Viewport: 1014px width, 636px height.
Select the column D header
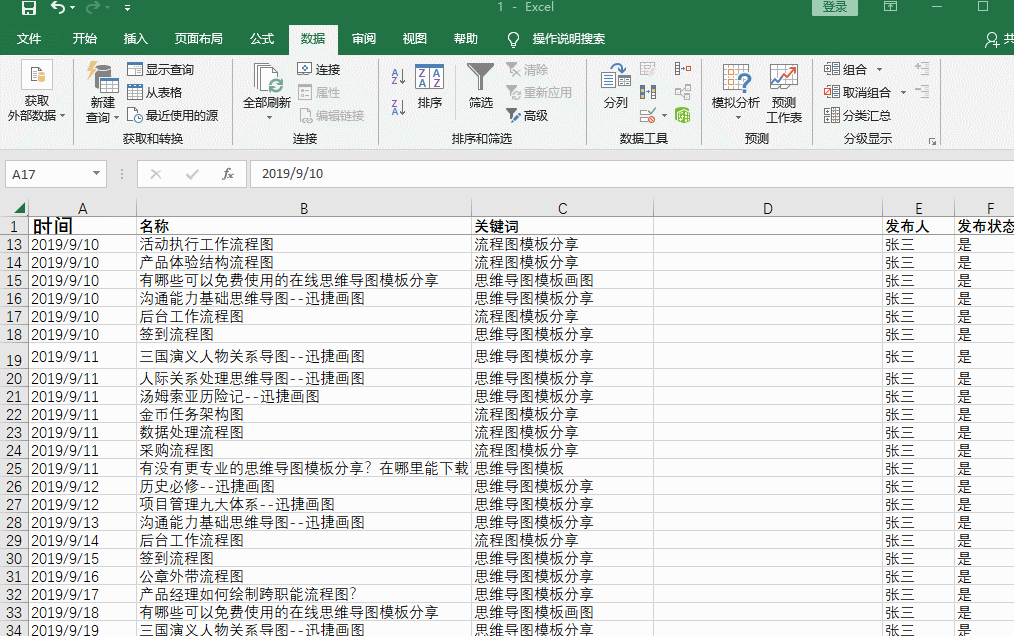coord(768,208)
